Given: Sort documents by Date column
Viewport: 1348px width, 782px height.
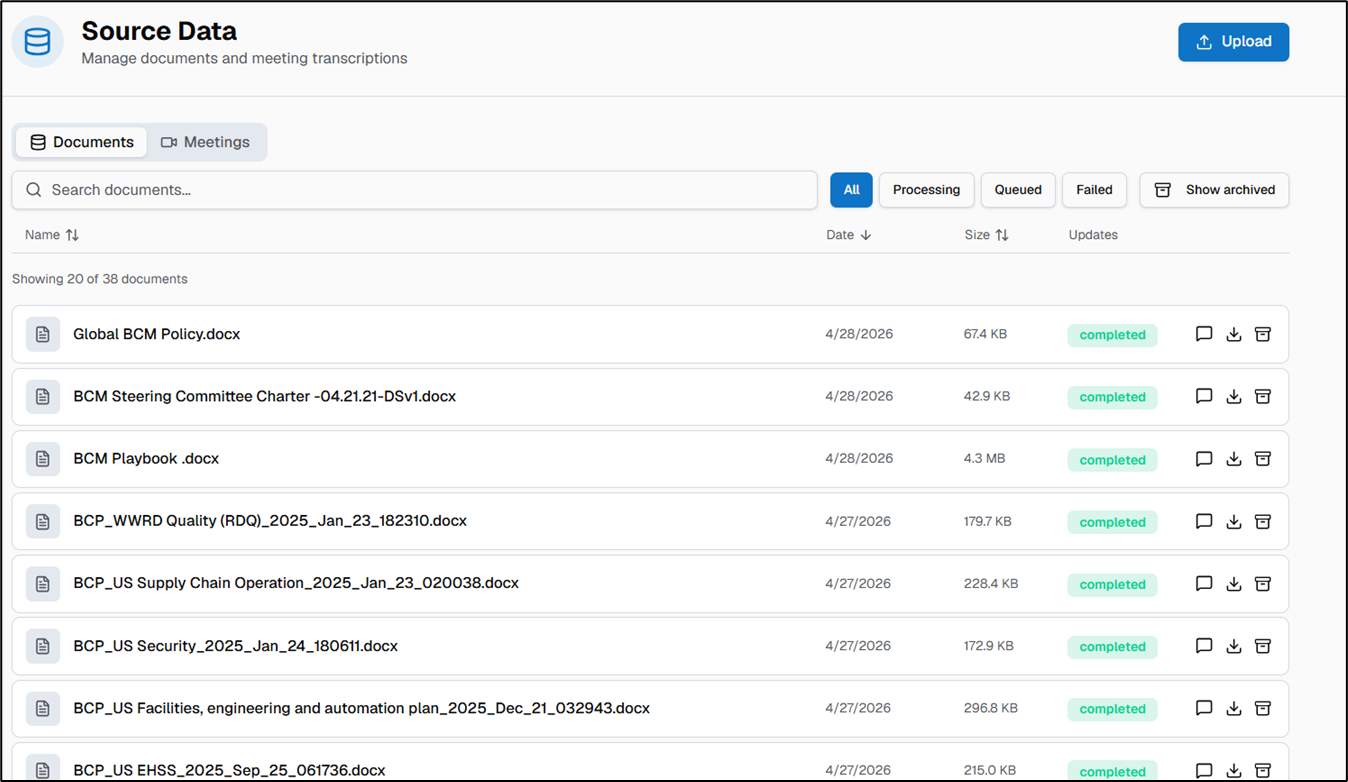Looking at the screenshot, I should point(849,235).
